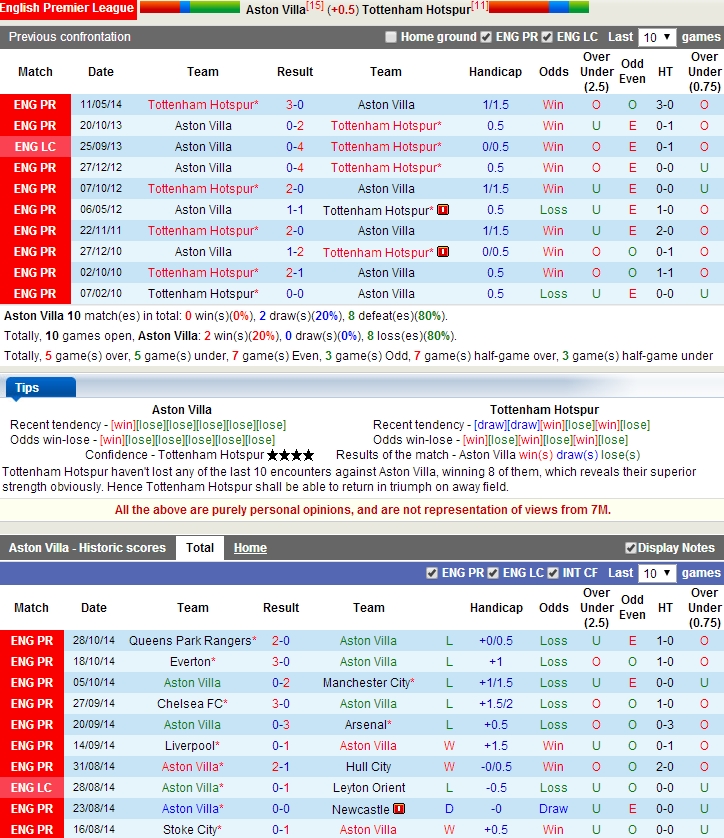Viewport: 724px width, 838px height.
Task: Uncheck INT CF in Historic scores filter
Action: tap(554, 573)
